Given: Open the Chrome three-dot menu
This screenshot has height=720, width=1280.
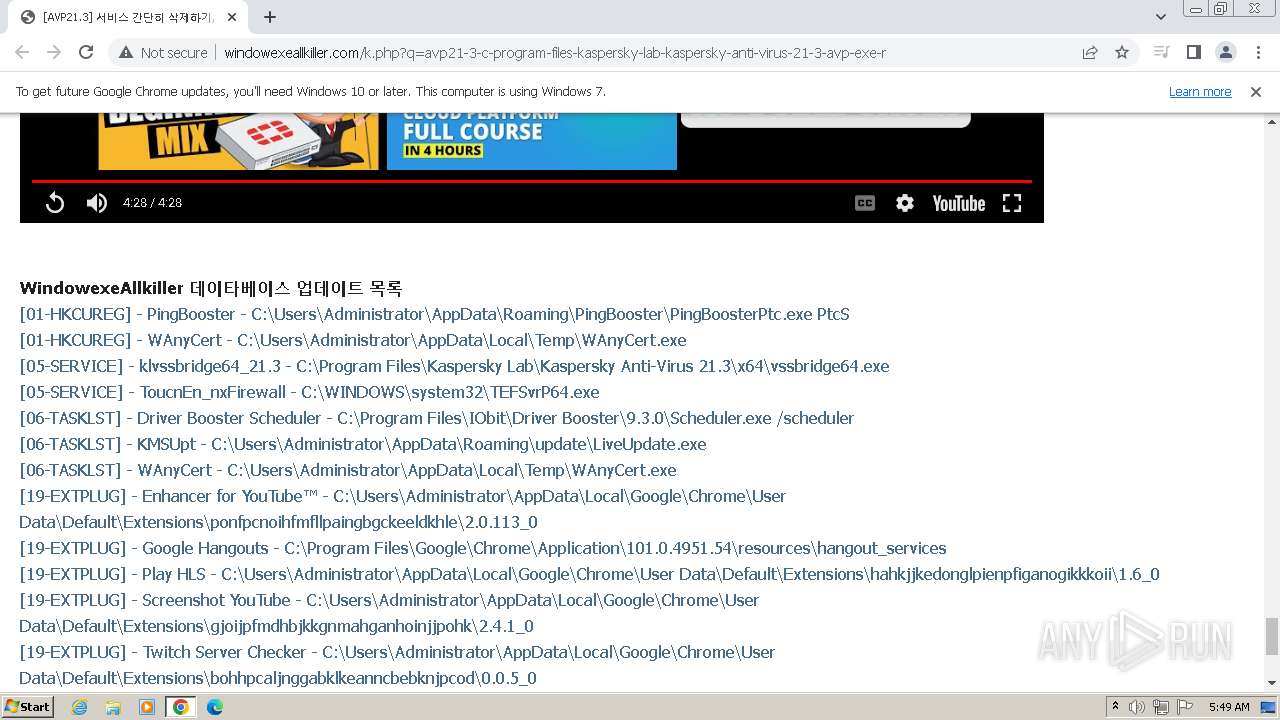Looking at the screenshot, I should (x=1257, y=52).
